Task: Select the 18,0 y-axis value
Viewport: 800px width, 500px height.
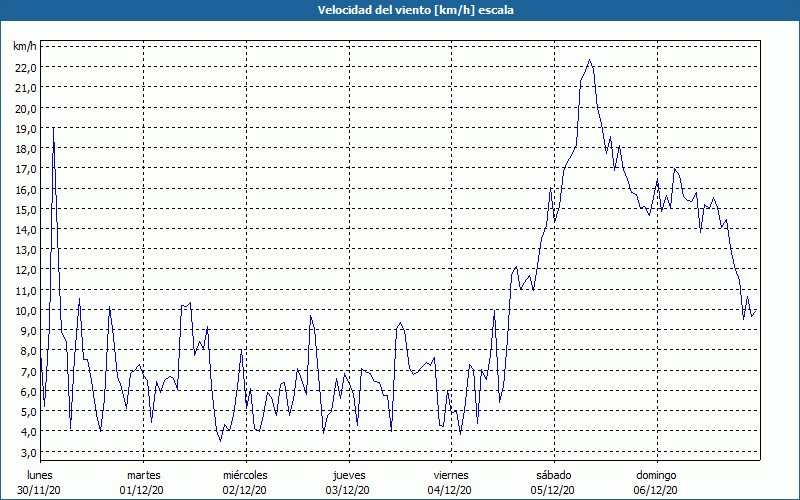Action: tap(27, 148)
